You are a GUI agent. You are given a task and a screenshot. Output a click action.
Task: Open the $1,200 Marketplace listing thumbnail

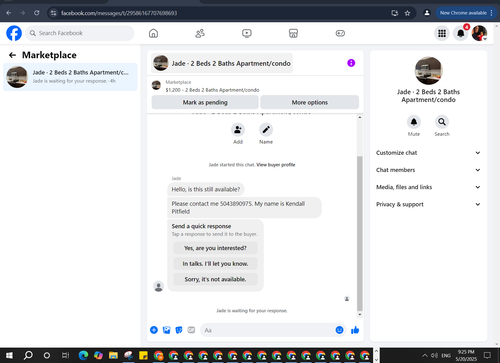(156, 85)
